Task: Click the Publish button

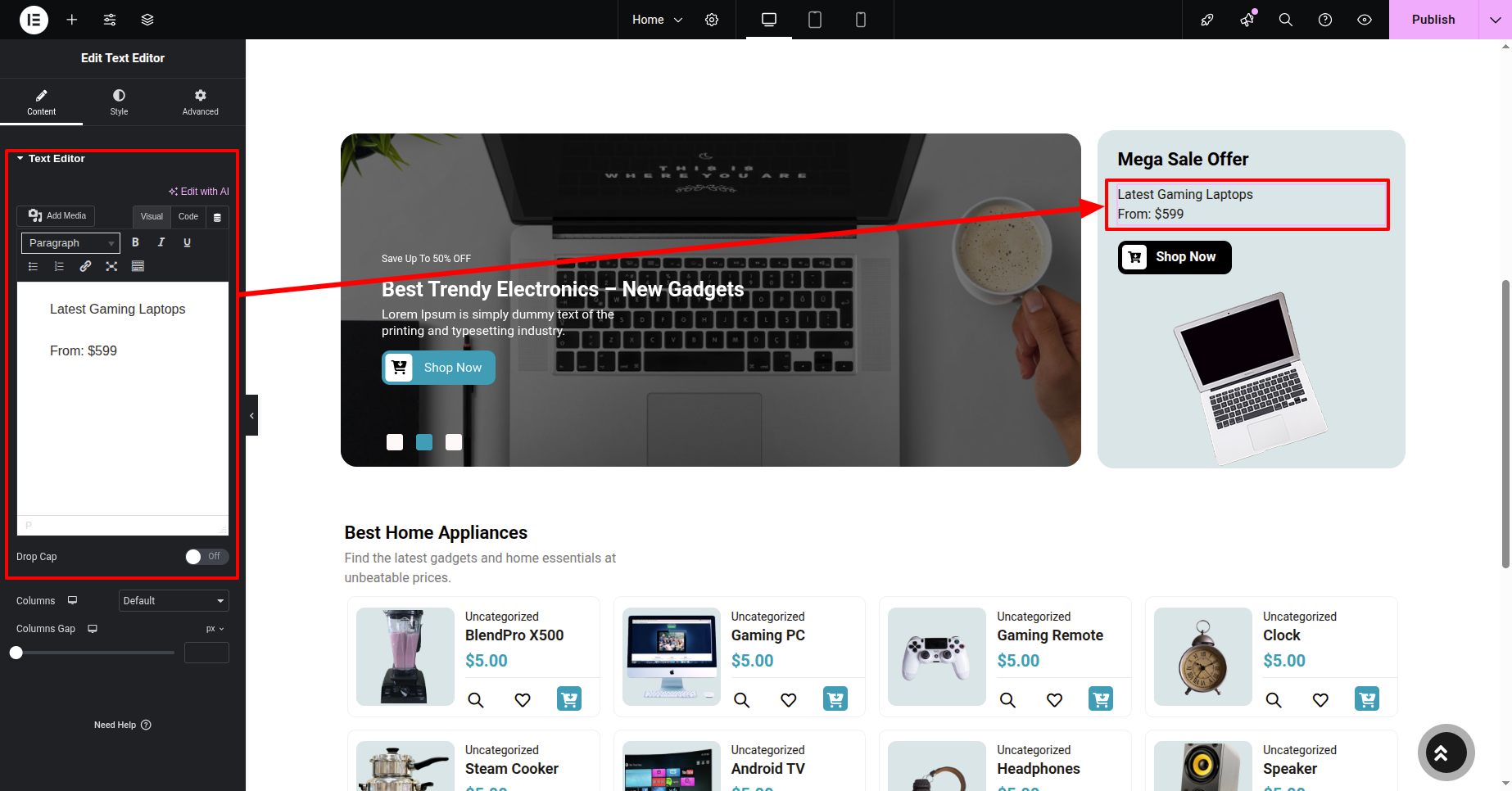Action: point(1433,20)
